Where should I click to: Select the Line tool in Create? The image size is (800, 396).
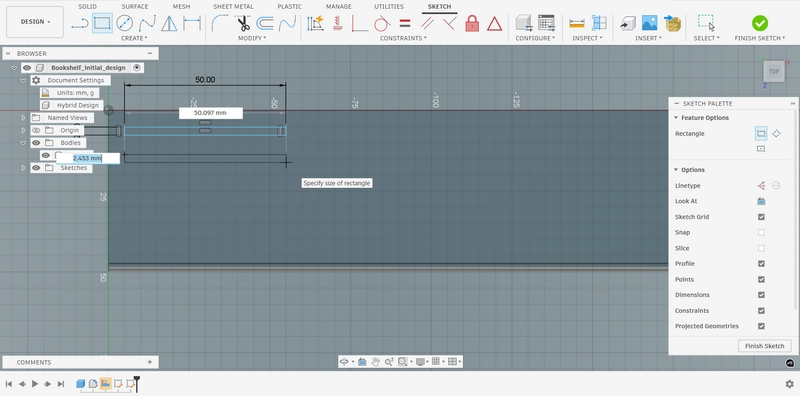(x=80, y=23)
